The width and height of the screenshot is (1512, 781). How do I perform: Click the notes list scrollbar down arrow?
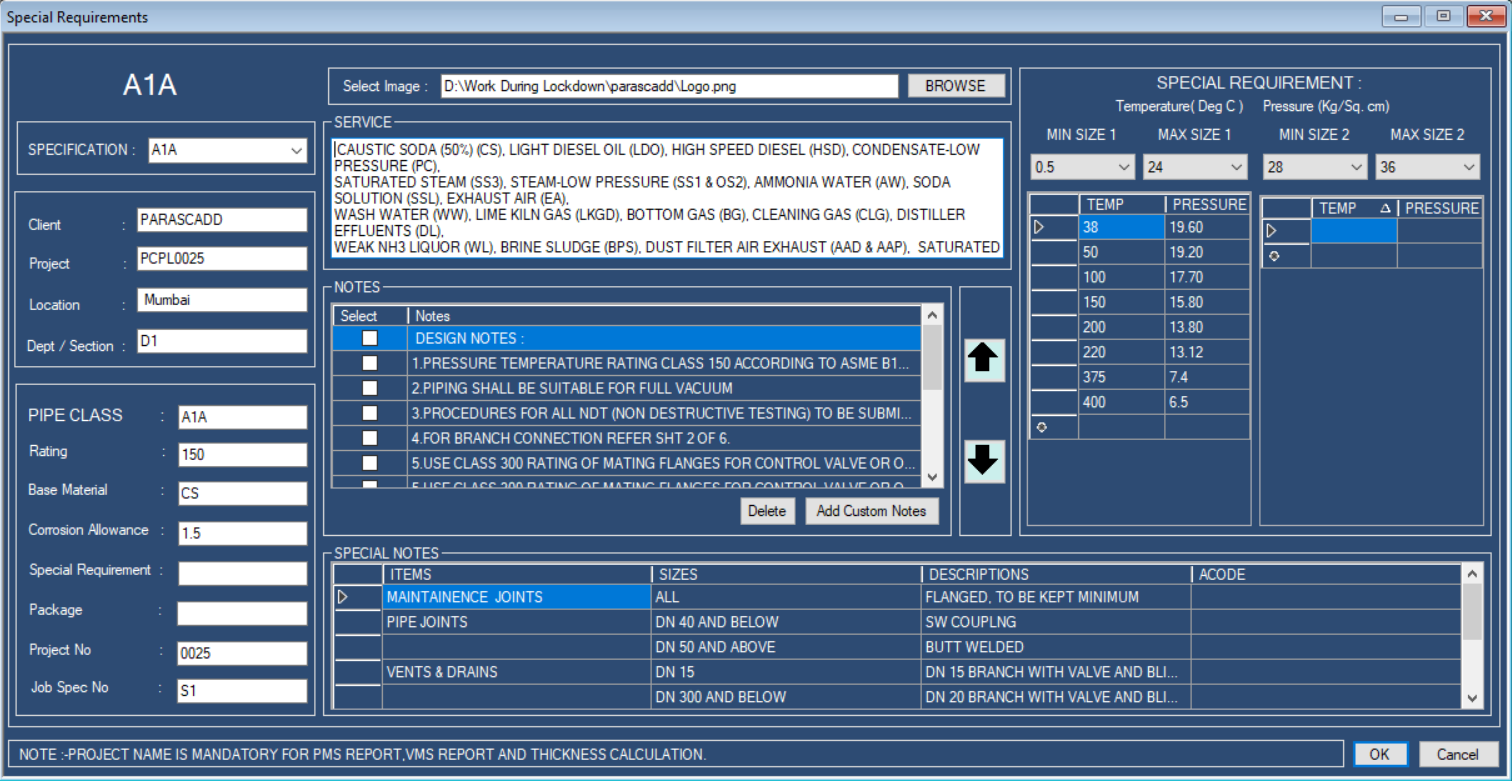pos(932,478)
